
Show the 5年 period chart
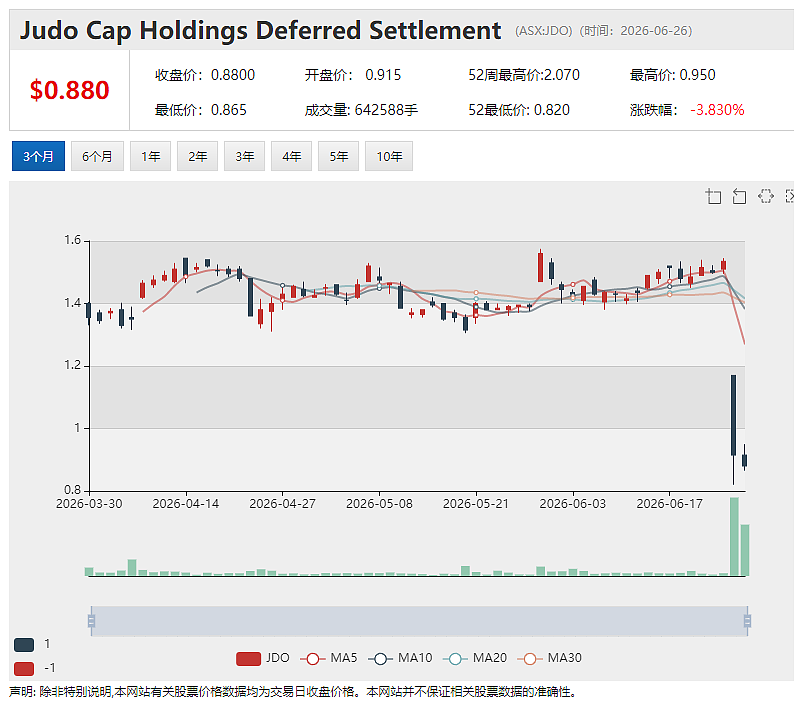click(338, 156)
